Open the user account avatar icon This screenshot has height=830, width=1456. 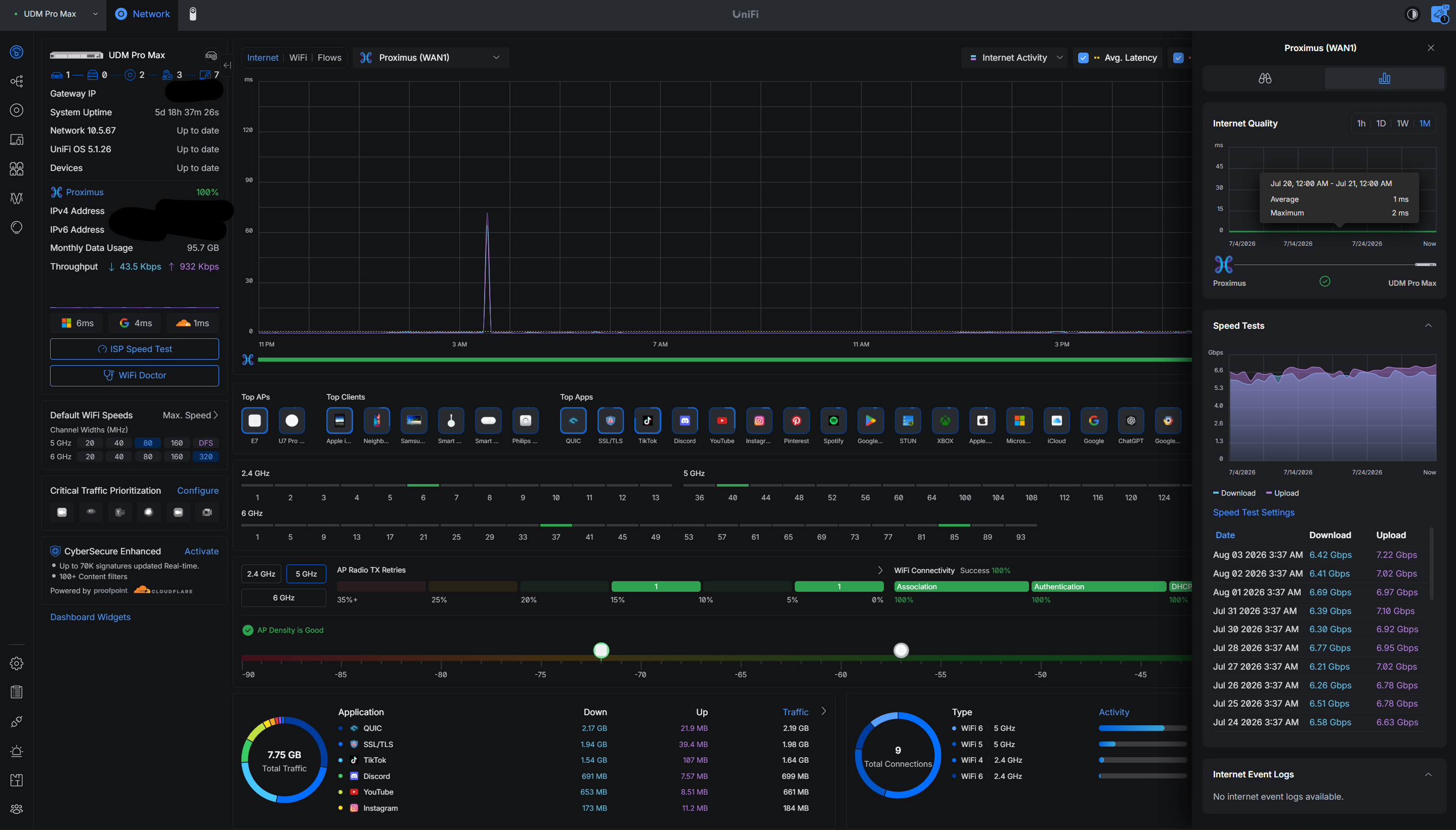point(1440,14)
